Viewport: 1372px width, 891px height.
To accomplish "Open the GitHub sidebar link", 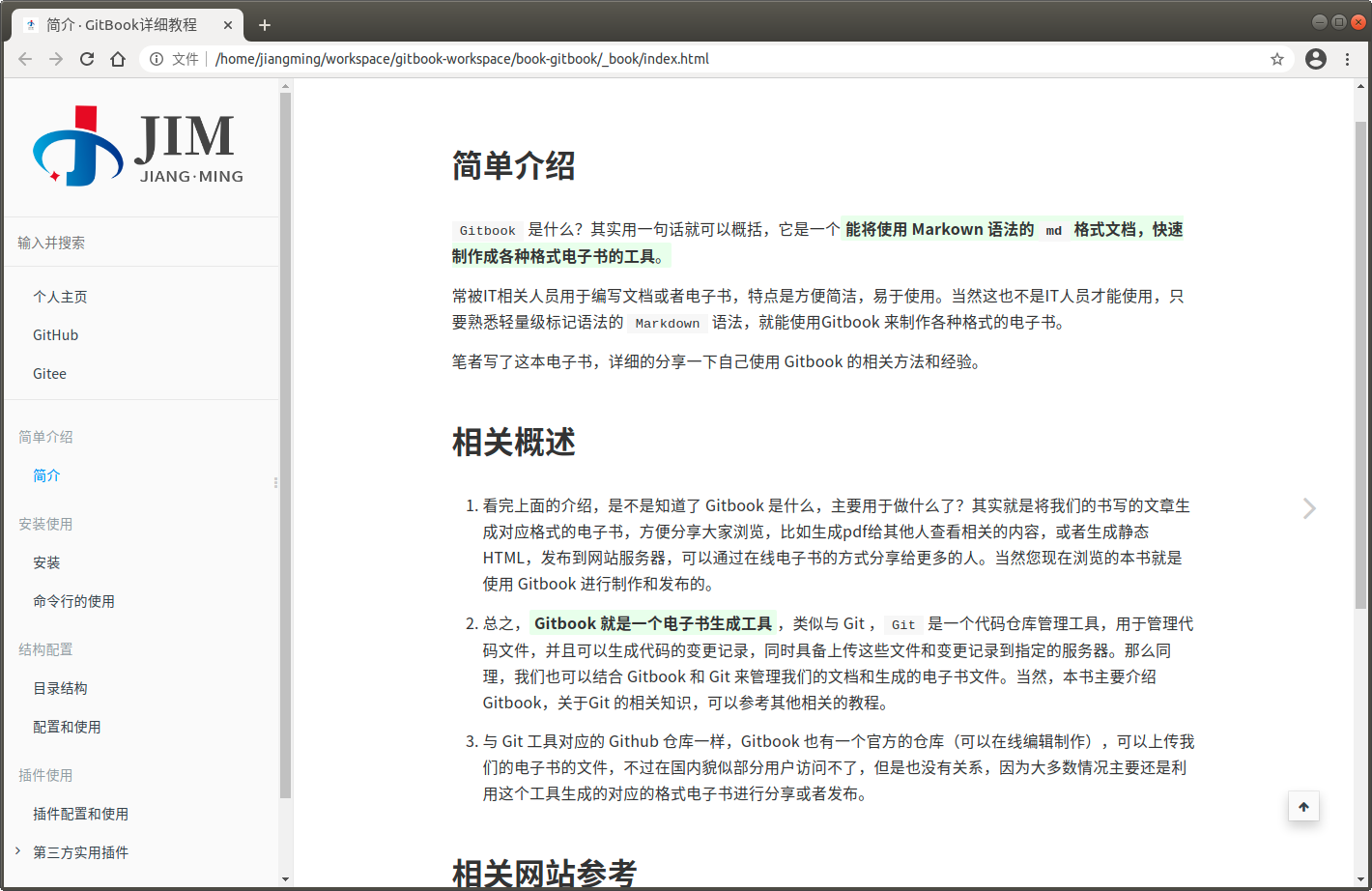I will (56, 335).
